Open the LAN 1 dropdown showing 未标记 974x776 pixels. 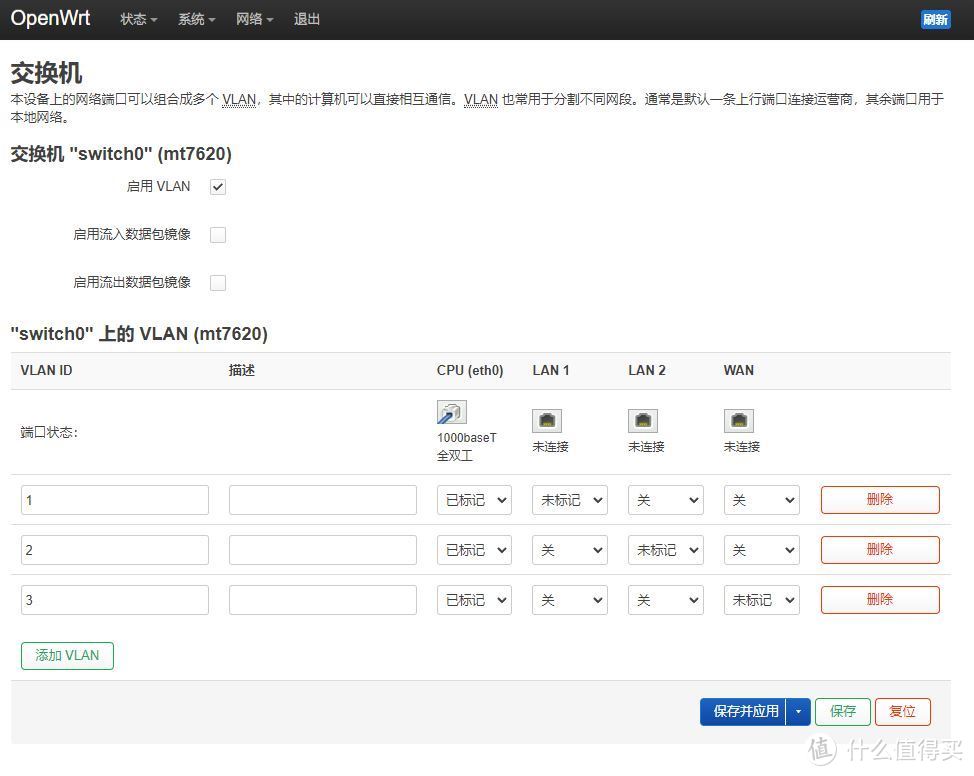569,500
